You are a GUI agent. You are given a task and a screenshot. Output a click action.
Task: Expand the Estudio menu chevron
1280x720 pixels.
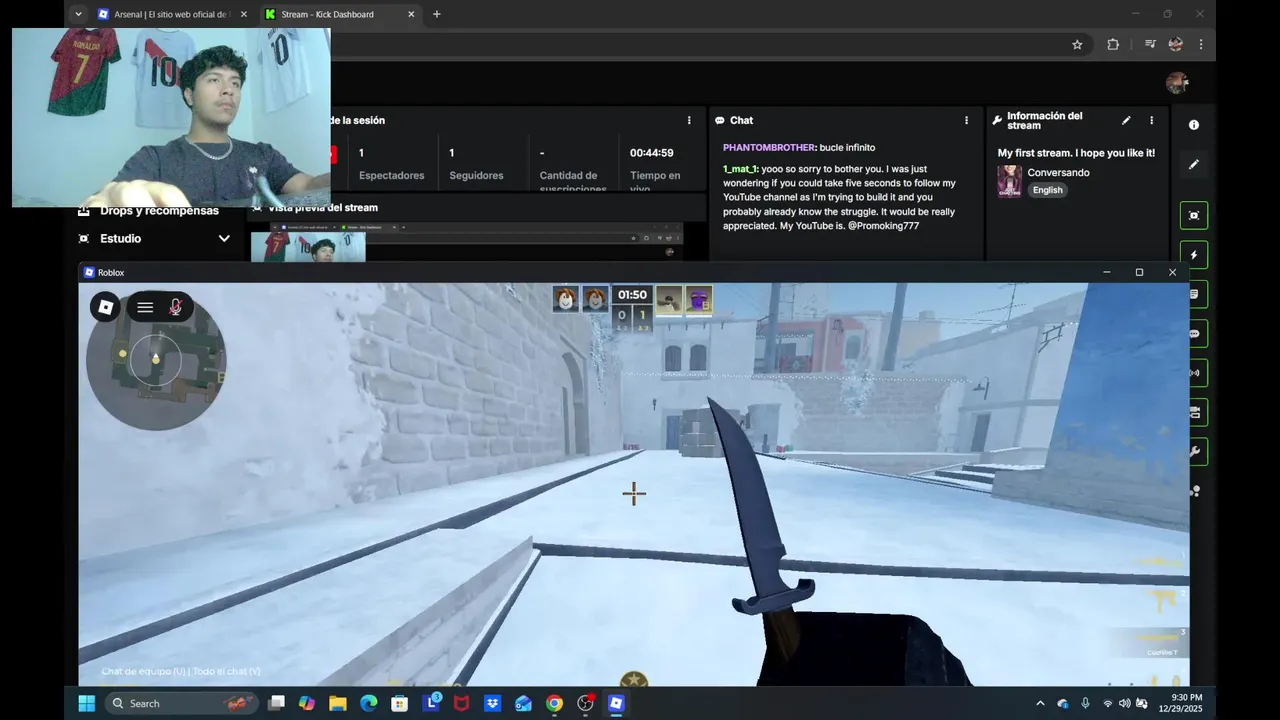[224, 239]
